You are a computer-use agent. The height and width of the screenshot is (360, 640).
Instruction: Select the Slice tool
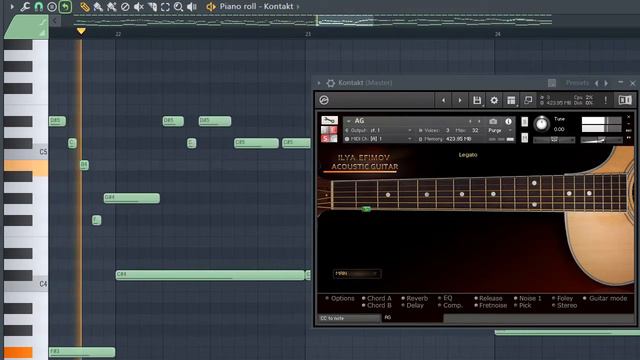(152, 7)
